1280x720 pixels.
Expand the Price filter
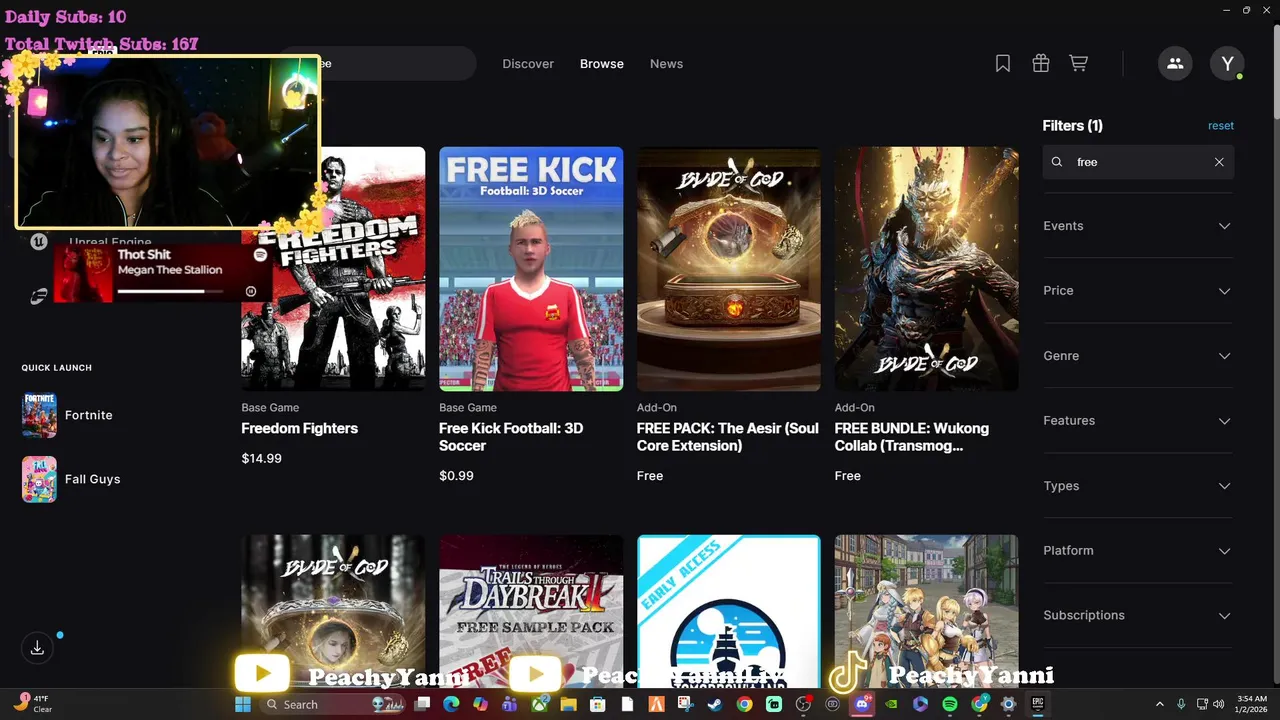[x=1138, y=291]
